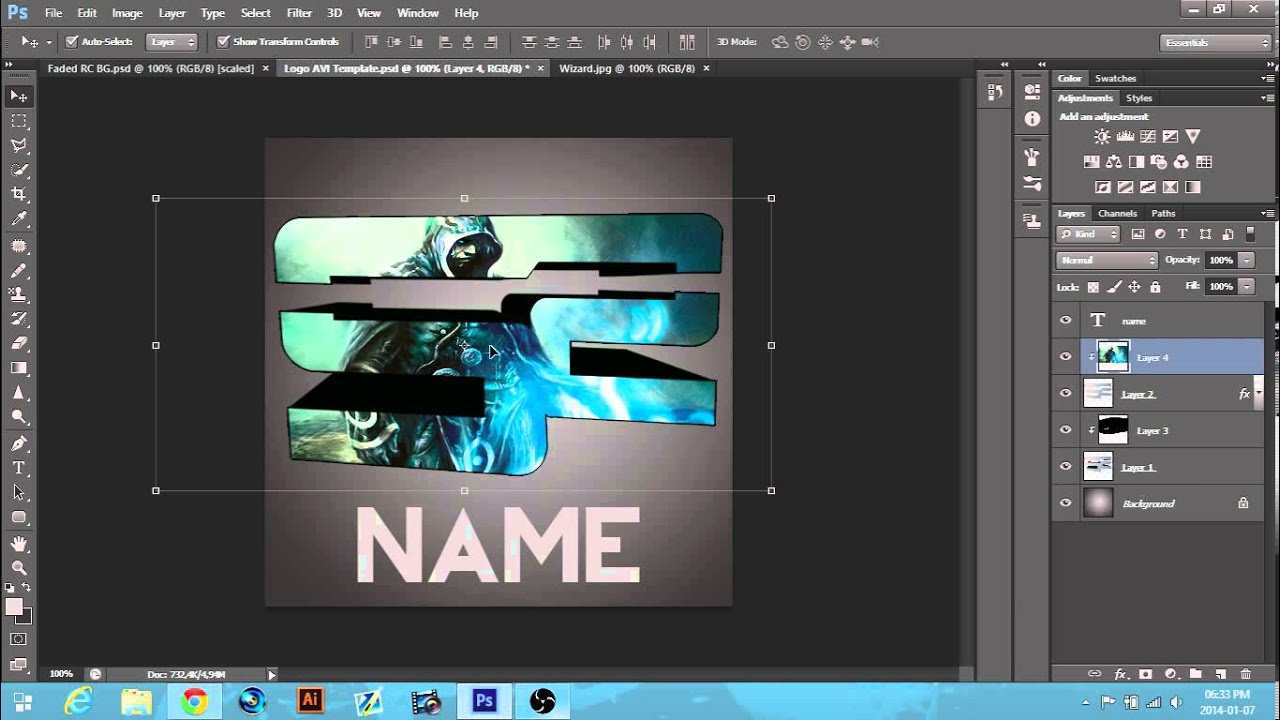Image resolution: width=1280 pixels, height=720 pixels.
Task: Select the Move tool
Action: [x=19, y=96]
